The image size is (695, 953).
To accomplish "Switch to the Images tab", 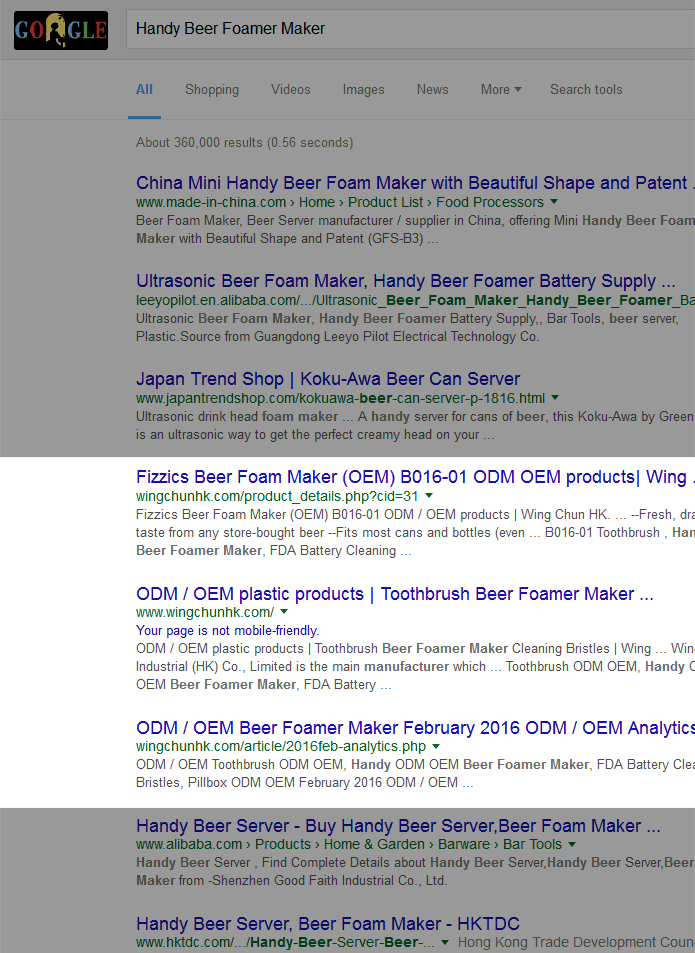I will (x=363, y=89).
